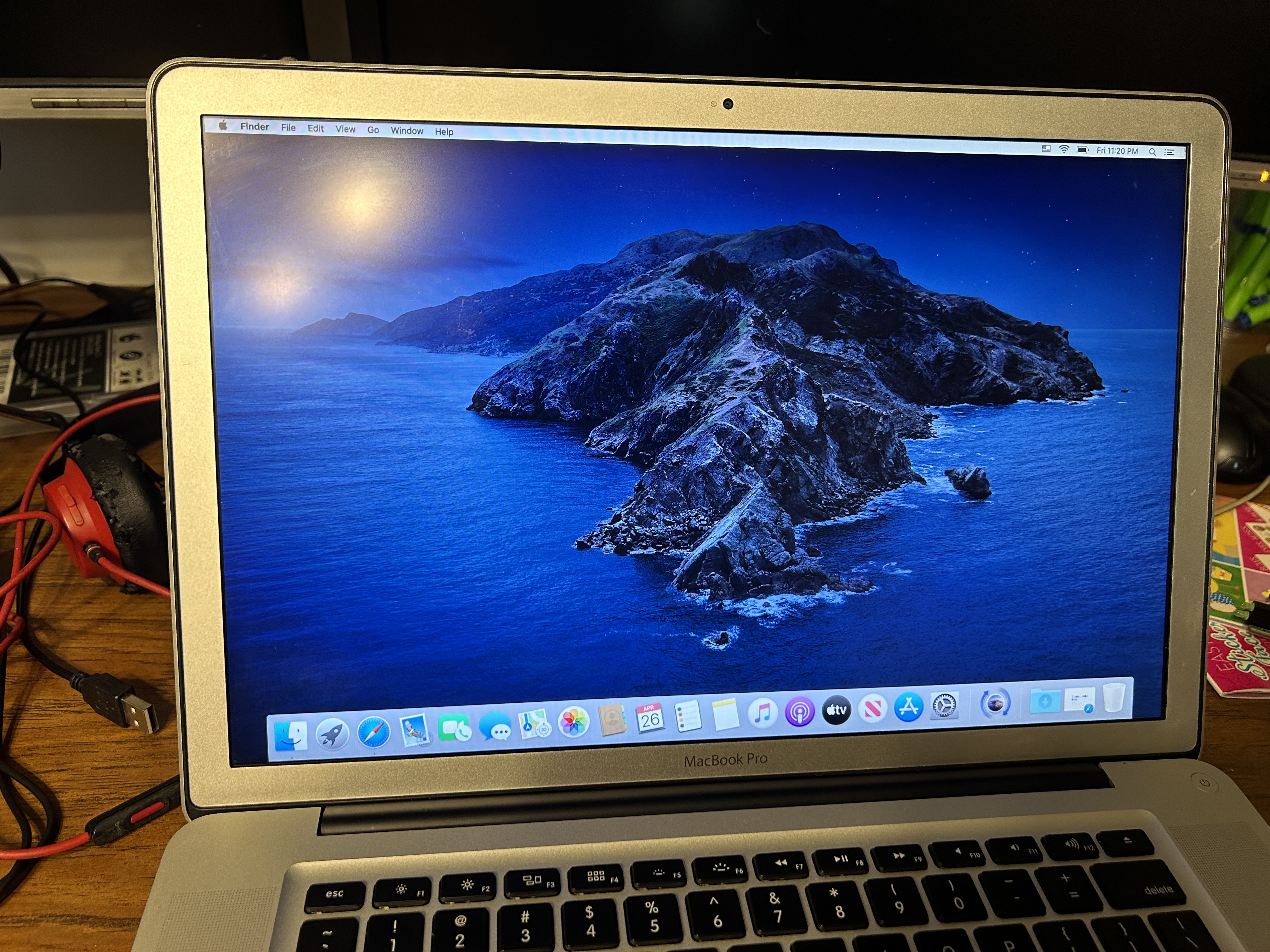Open the Help menu
The height and width of the screenshot is (952, 1270).
(x=444, y=131)
